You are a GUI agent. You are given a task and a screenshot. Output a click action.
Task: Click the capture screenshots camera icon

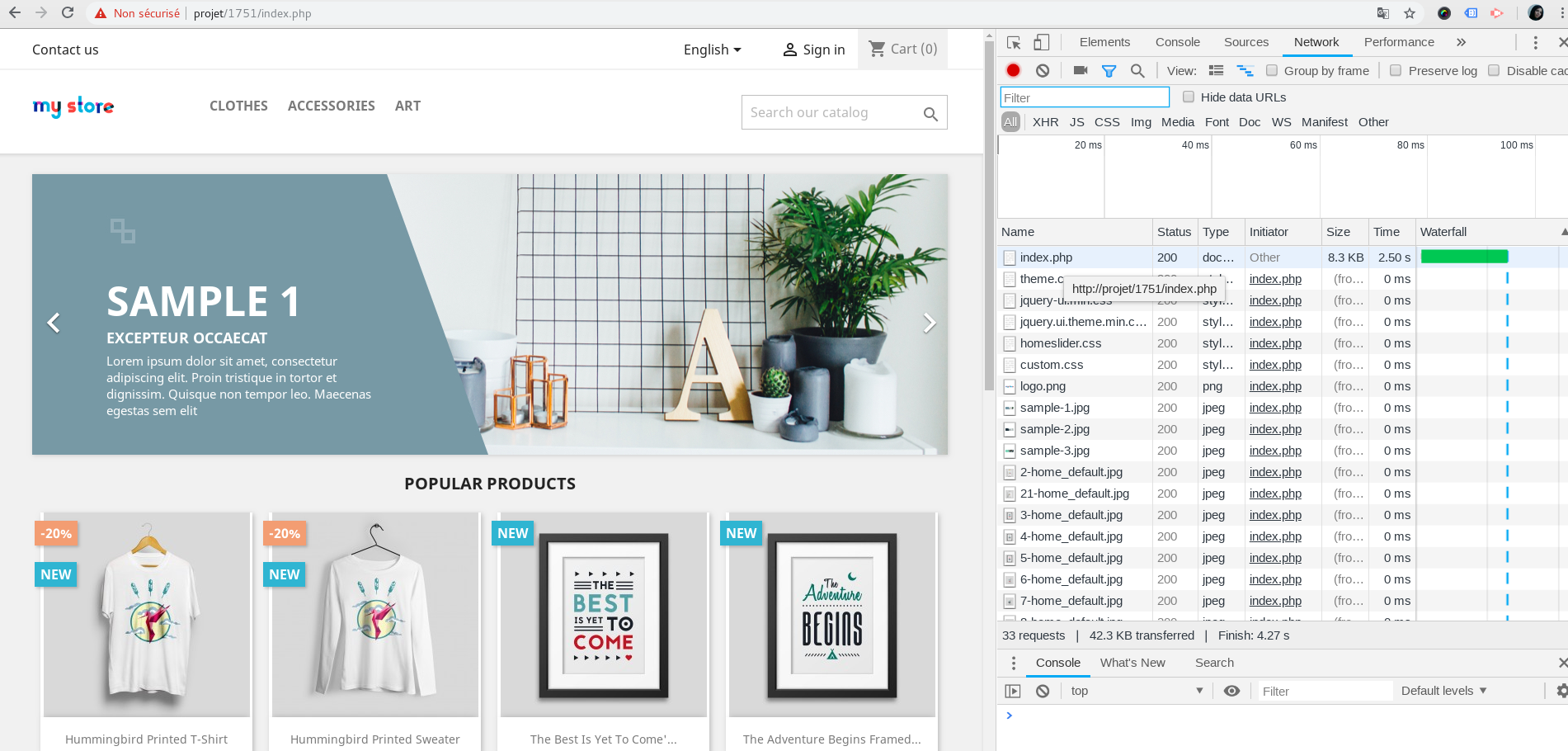(x=1080, y=71)
